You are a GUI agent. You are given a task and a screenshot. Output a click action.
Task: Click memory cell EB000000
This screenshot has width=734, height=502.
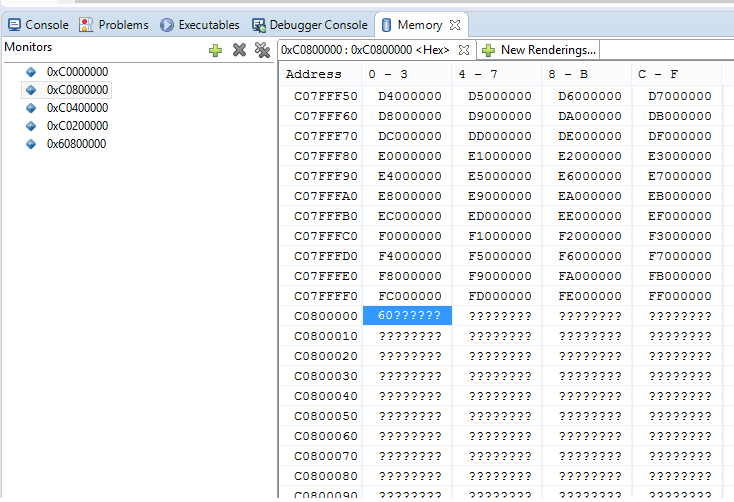point(679,196)
